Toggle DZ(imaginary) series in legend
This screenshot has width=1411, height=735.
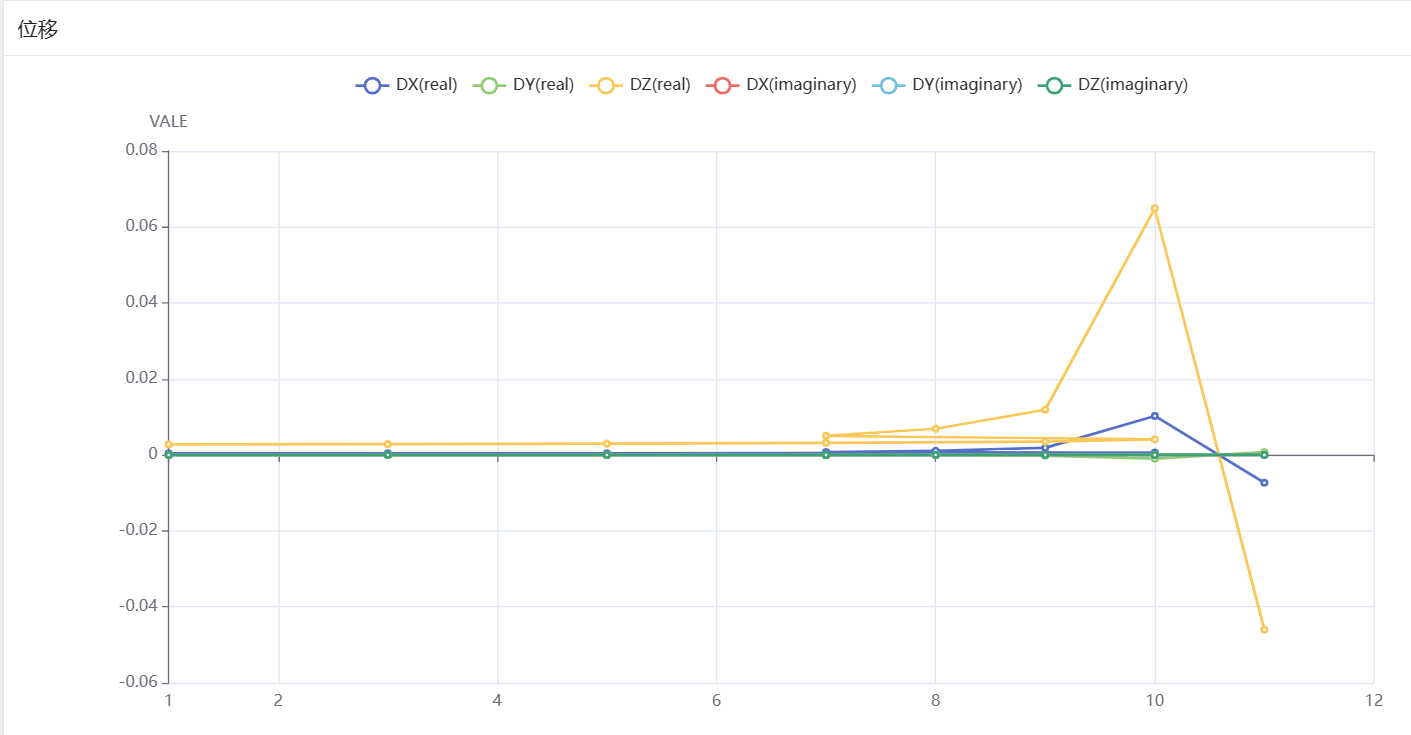point(1113,85)
